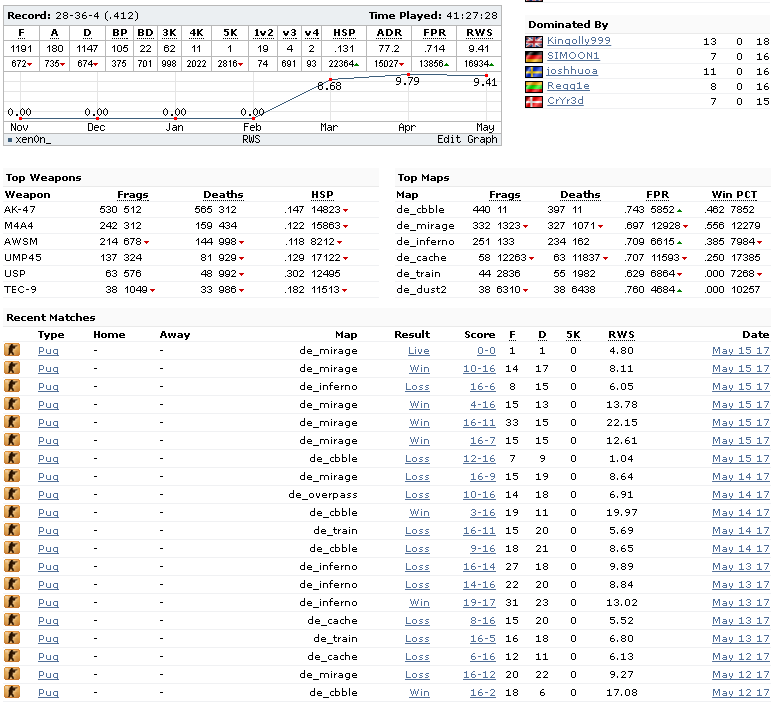Screen dimensions: 777x714
Task: Click the game icon in the Live 0-0 match row
Action: pyautogui.click(x=12, y=350)
